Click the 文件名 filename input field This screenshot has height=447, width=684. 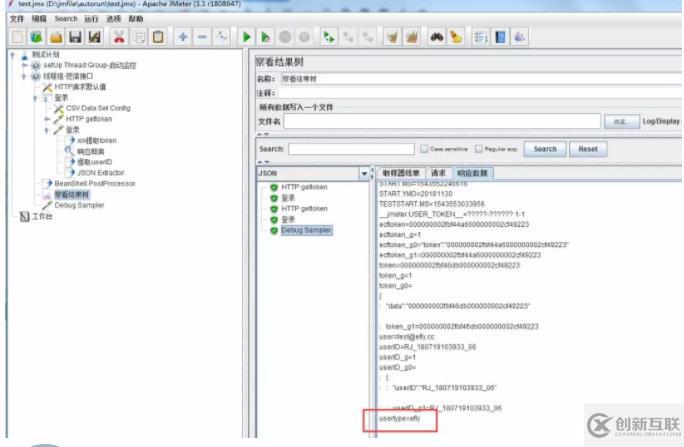pos(442,121)
